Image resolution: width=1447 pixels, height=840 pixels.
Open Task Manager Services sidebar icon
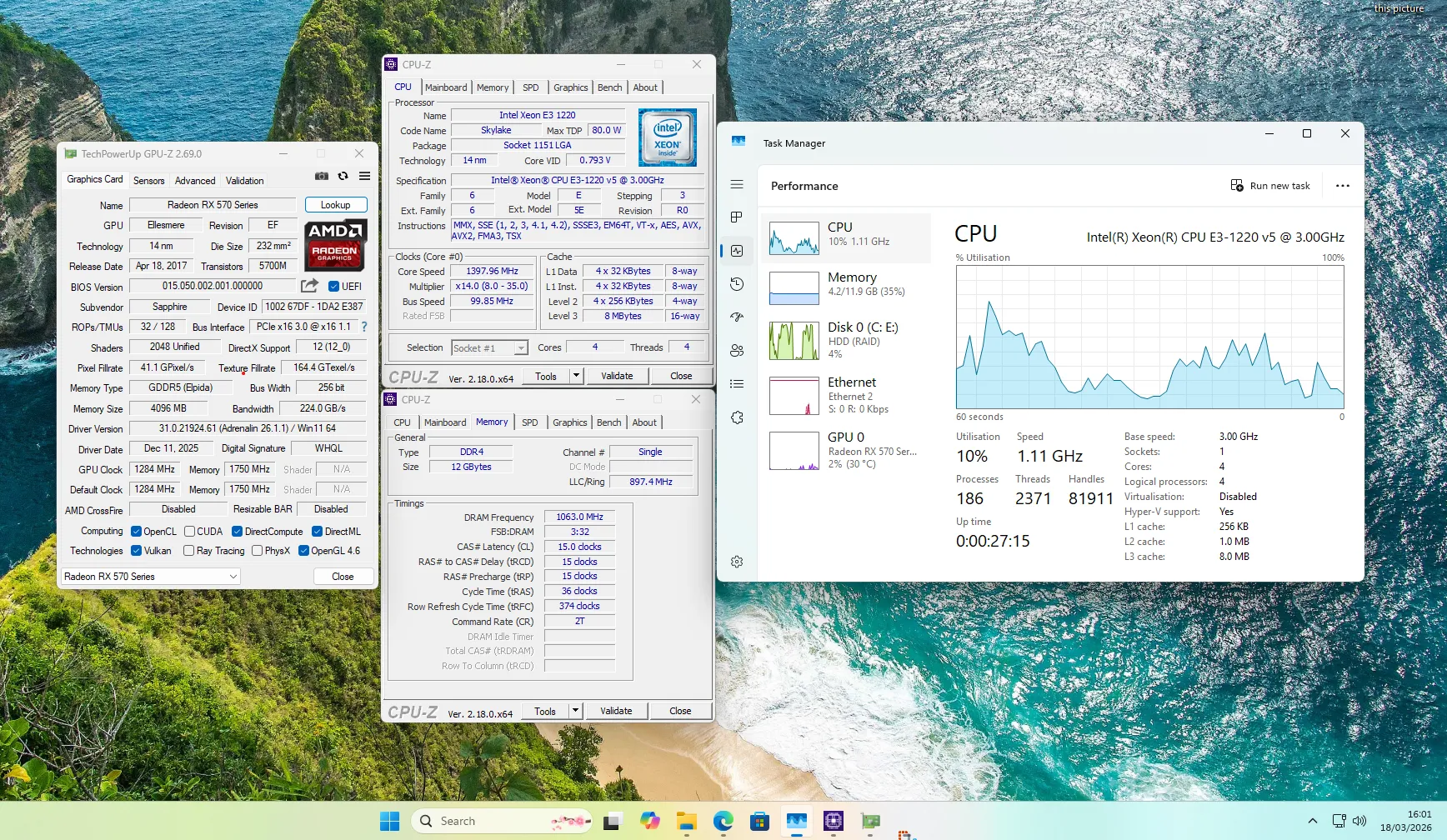click(x=737, y=417)
